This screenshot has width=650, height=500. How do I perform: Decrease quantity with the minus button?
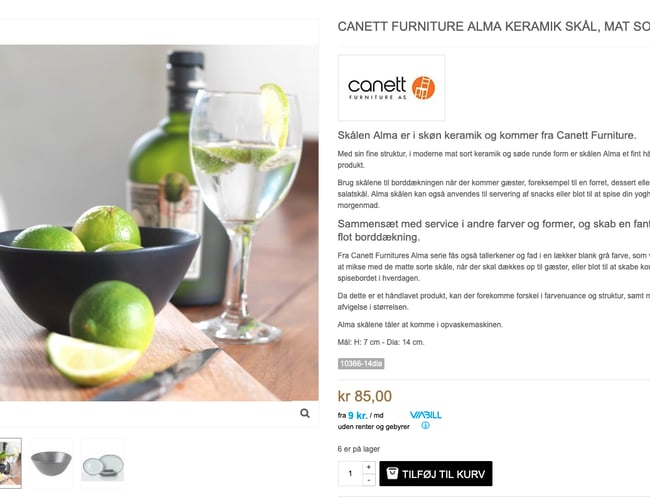pos(369,480)
